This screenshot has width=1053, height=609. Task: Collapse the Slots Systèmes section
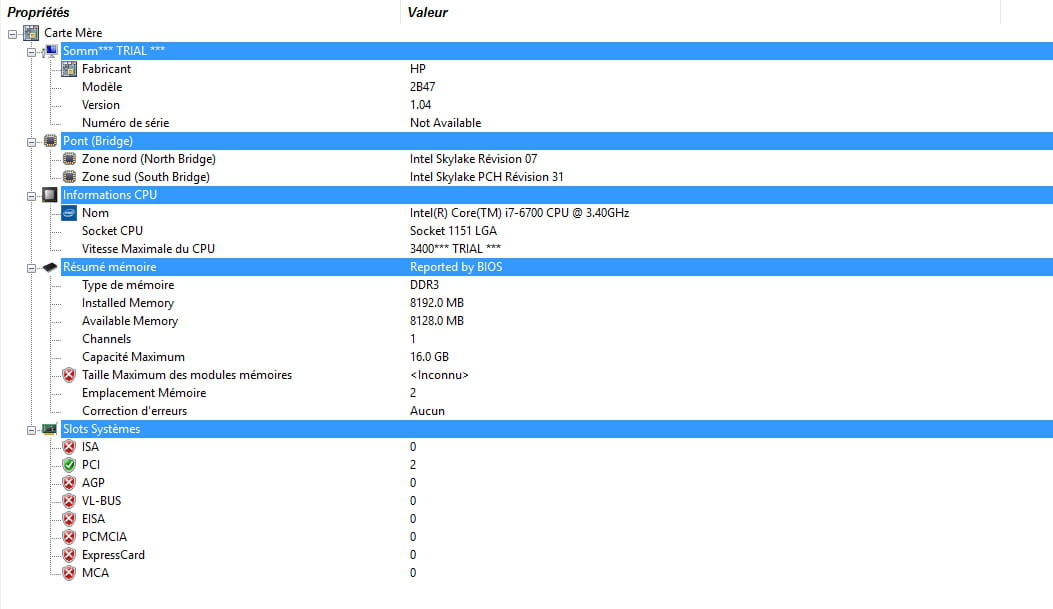click(31, 430)
